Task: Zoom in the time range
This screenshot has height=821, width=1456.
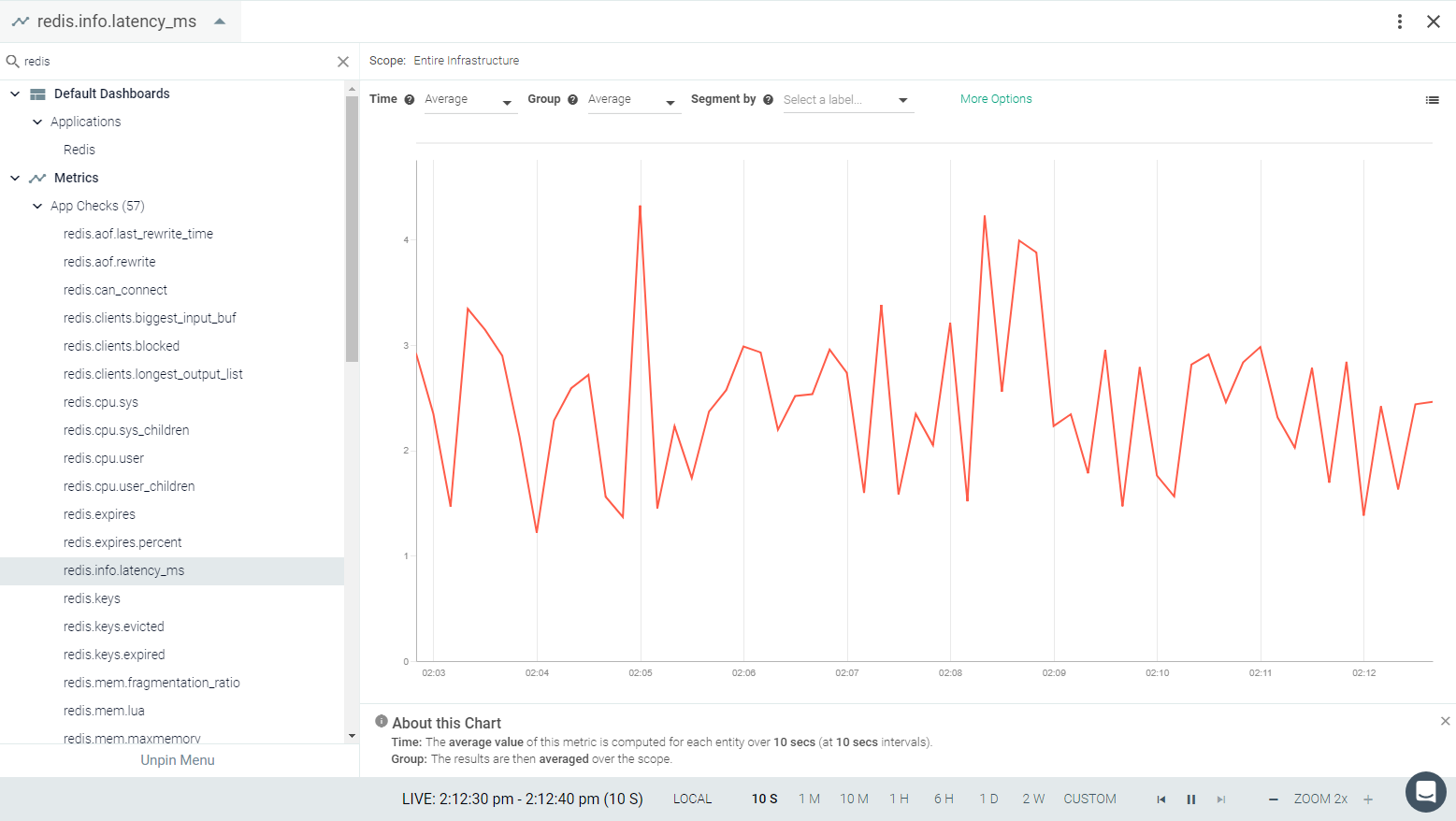Action: [x=1368, y=799]
